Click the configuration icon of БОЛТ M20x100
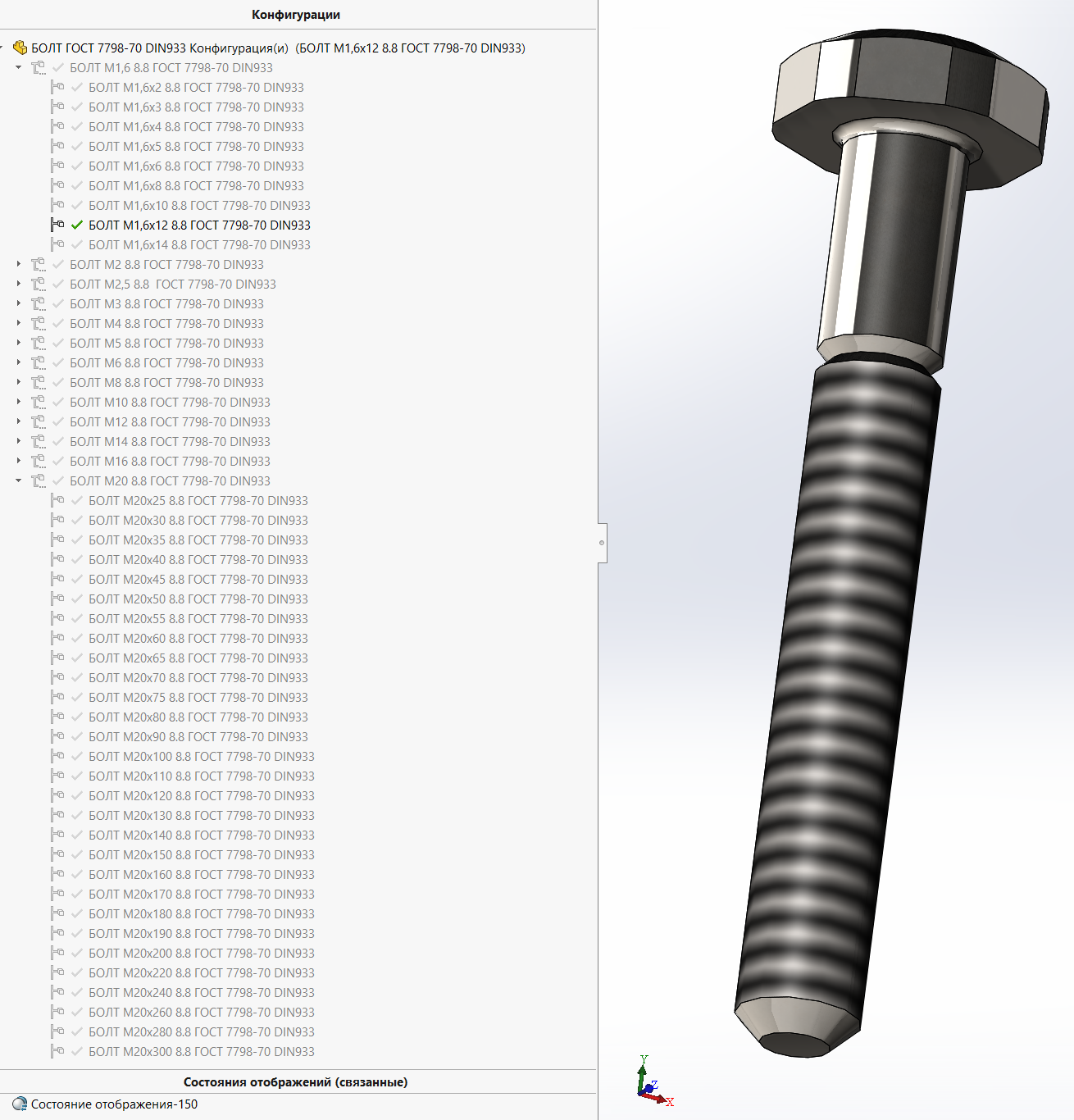The image size is (1074, 1120). [x=57, y=756]
